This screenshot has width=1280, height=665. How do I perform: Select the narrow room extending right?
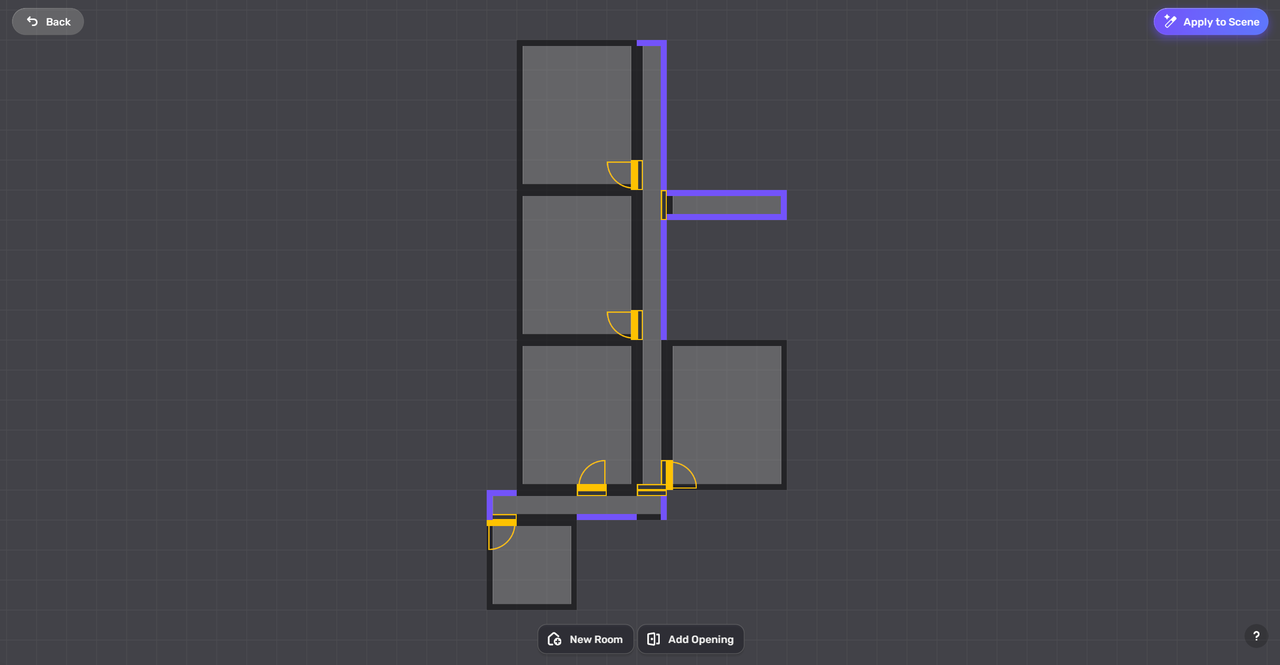click(x=726, y=205)
